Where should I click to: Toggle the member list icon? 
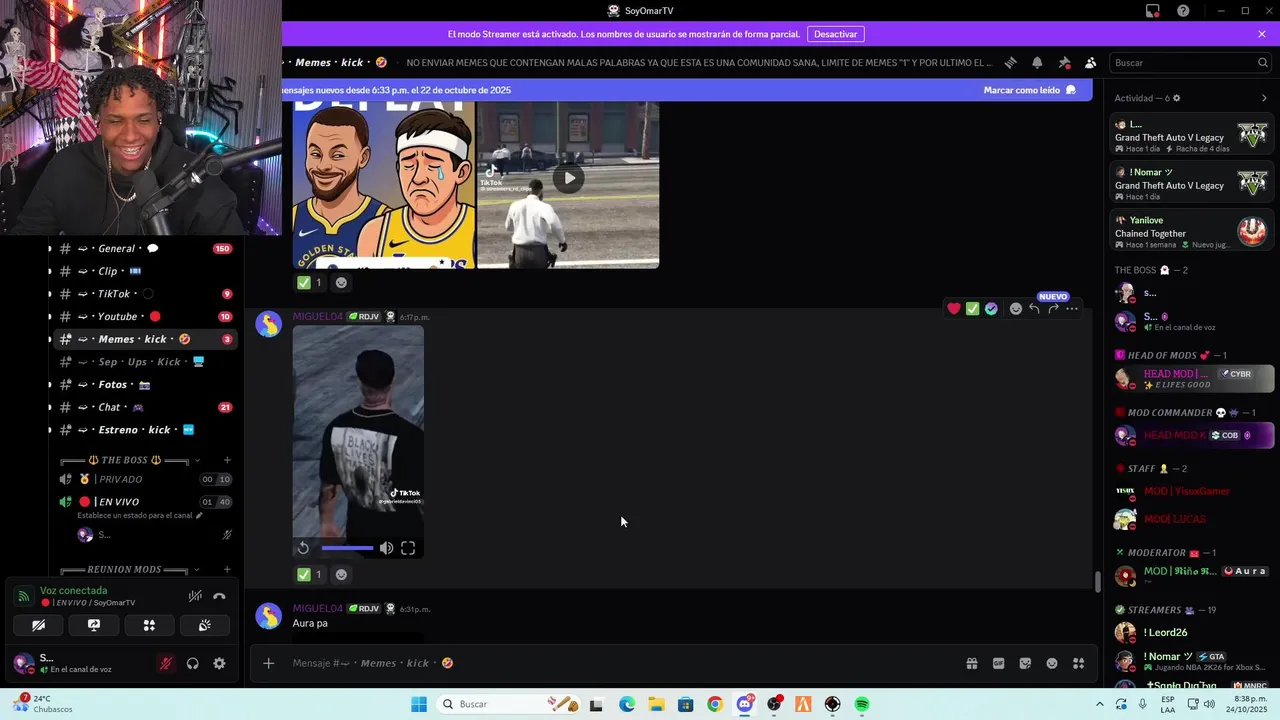[x=1090, y=62]
